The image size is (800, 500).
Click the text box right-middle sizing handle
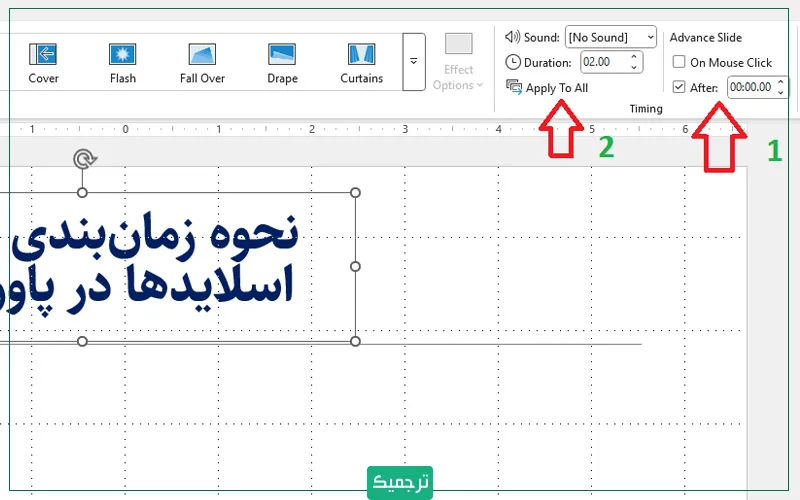tap(356, 266)
